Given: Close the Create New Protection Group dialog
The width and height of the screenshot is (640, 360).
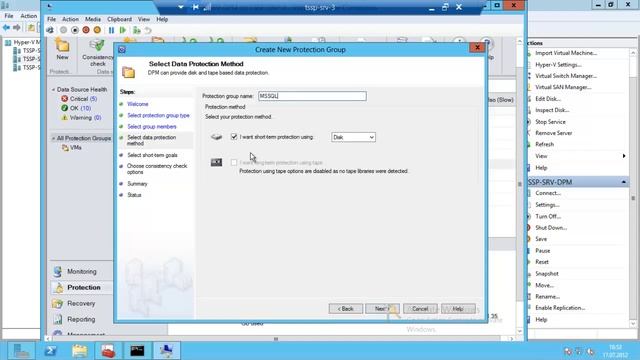Looking at the screenshot, I should pos(477,48).
